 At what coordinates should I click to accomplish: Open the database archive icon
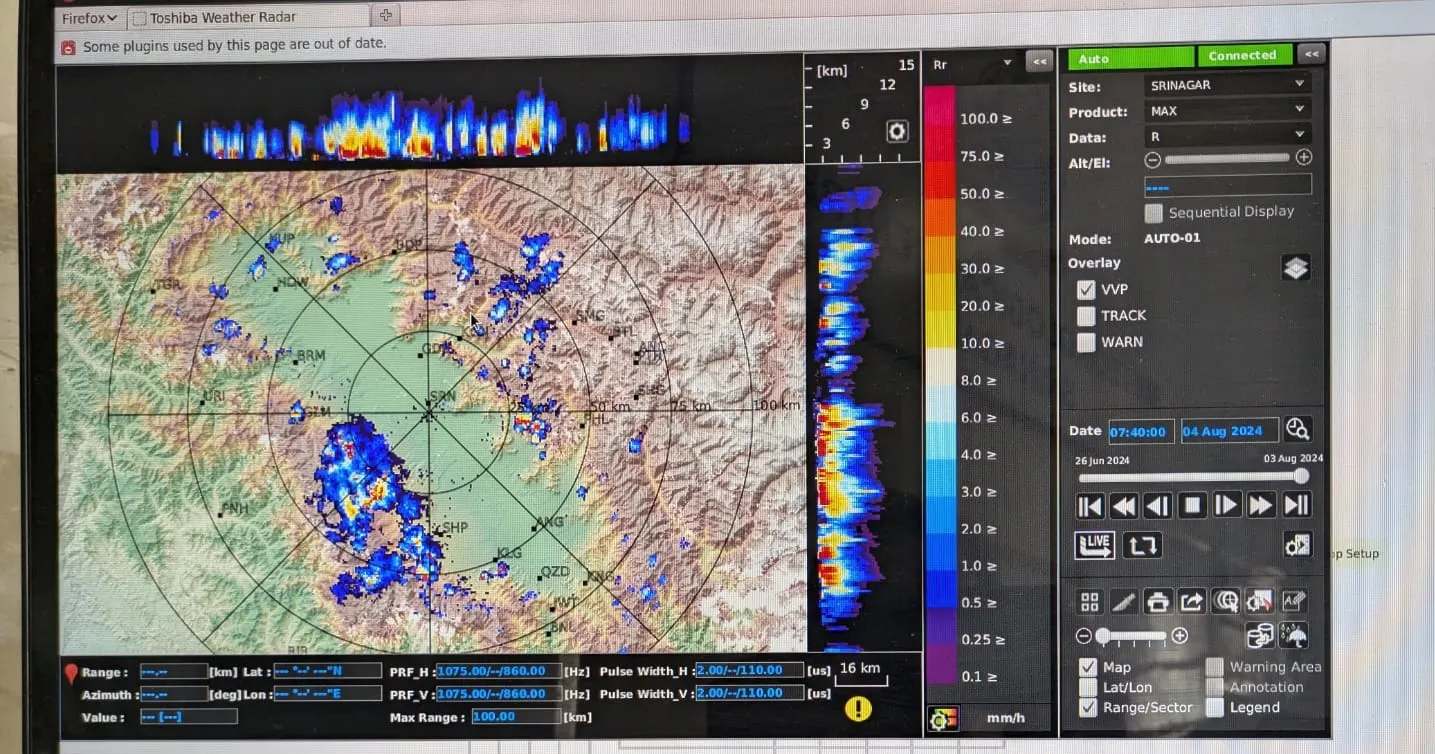[x=1260, y=636]
